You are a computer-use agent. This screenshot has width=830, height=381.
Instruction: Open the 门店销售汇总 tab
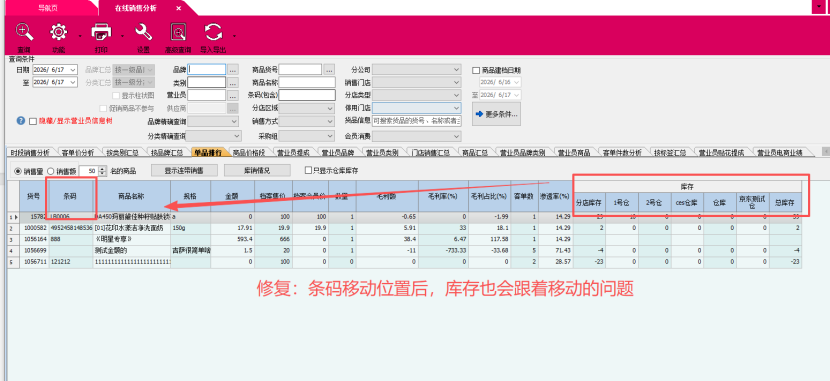tap(430, 152)
